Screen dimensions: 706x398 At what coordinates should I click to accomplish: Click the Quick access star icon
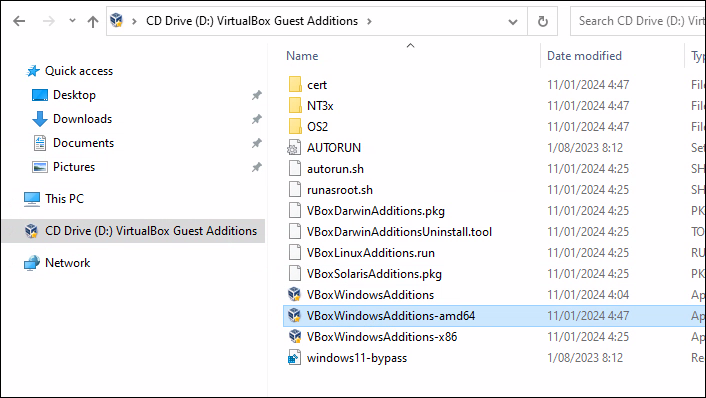pos(32,71)
